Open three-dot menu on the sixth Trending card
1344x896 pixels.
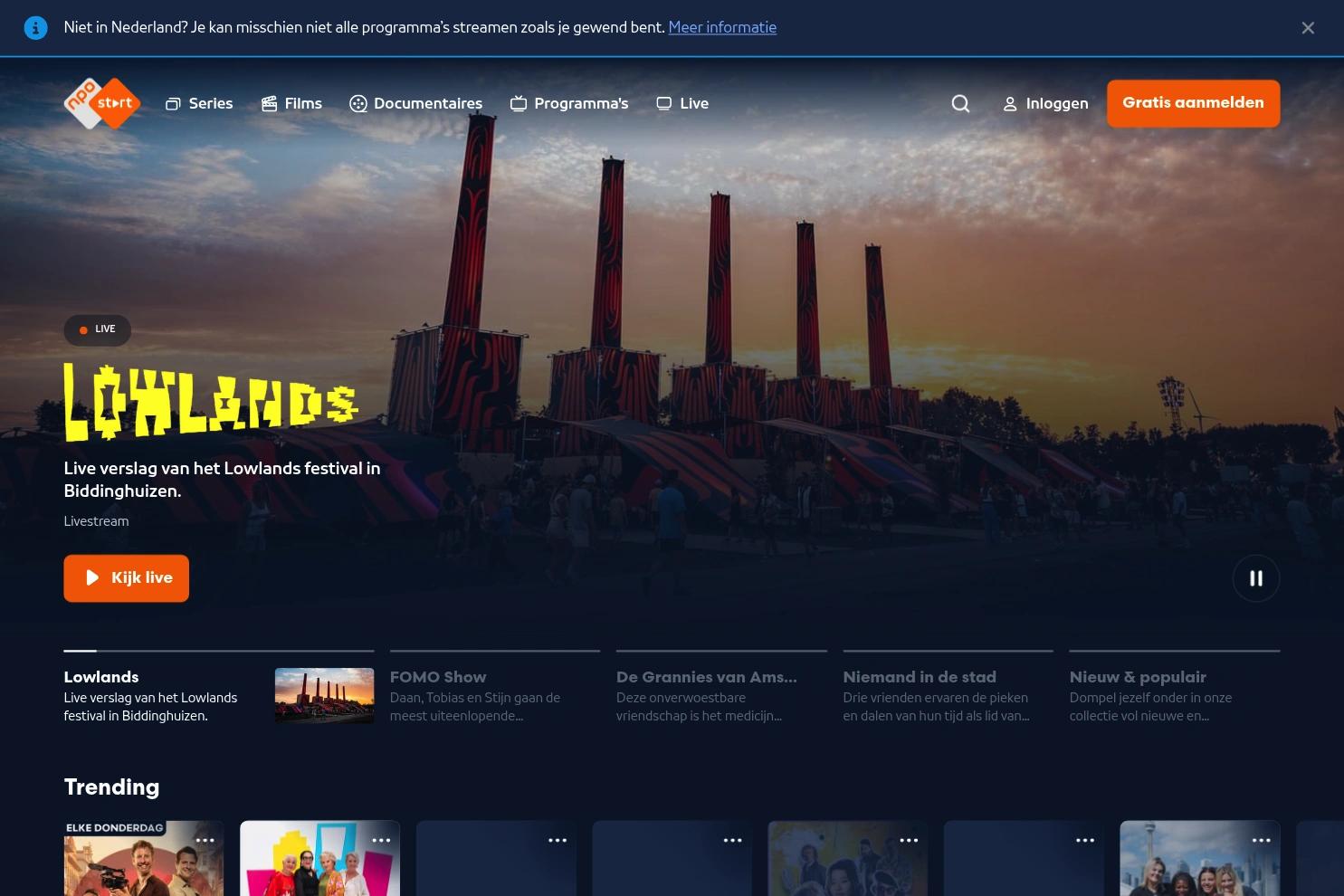click(x=1085, y=841)
